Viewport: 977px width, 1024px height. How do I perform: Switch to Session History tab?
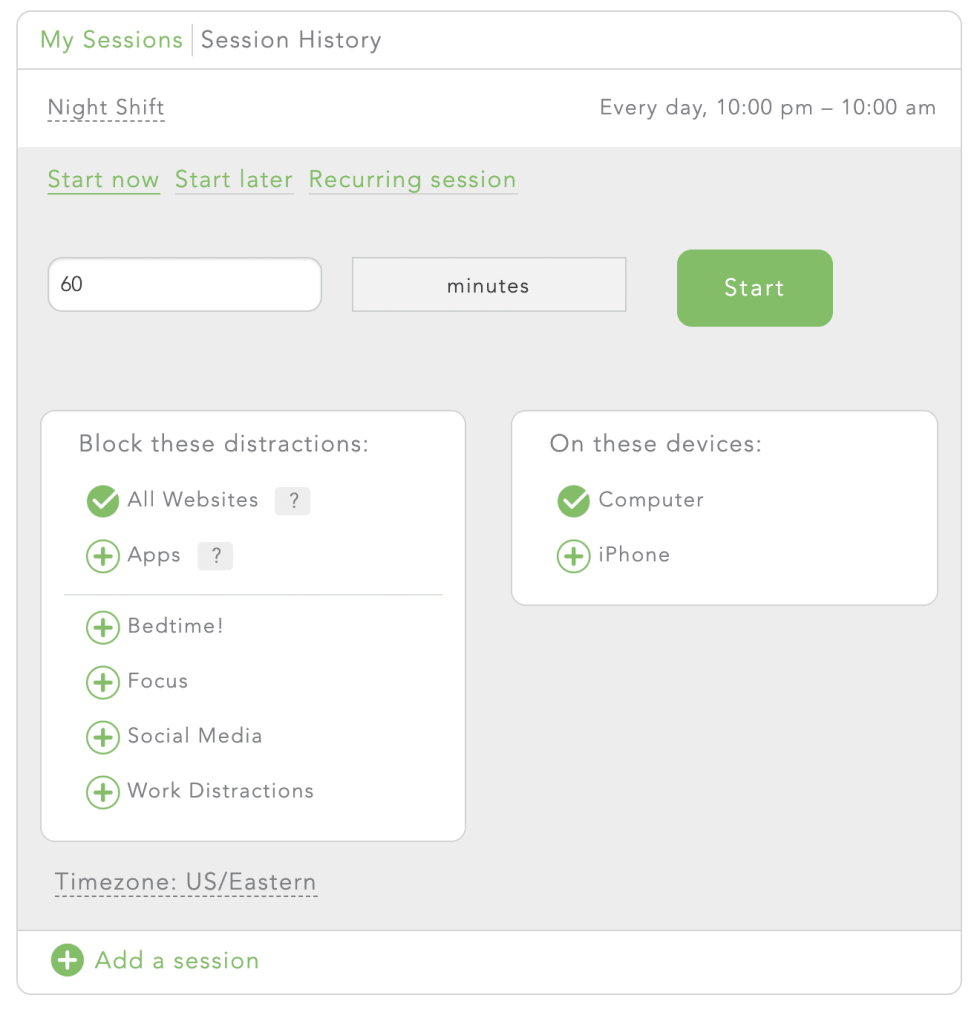click(290, 40)
